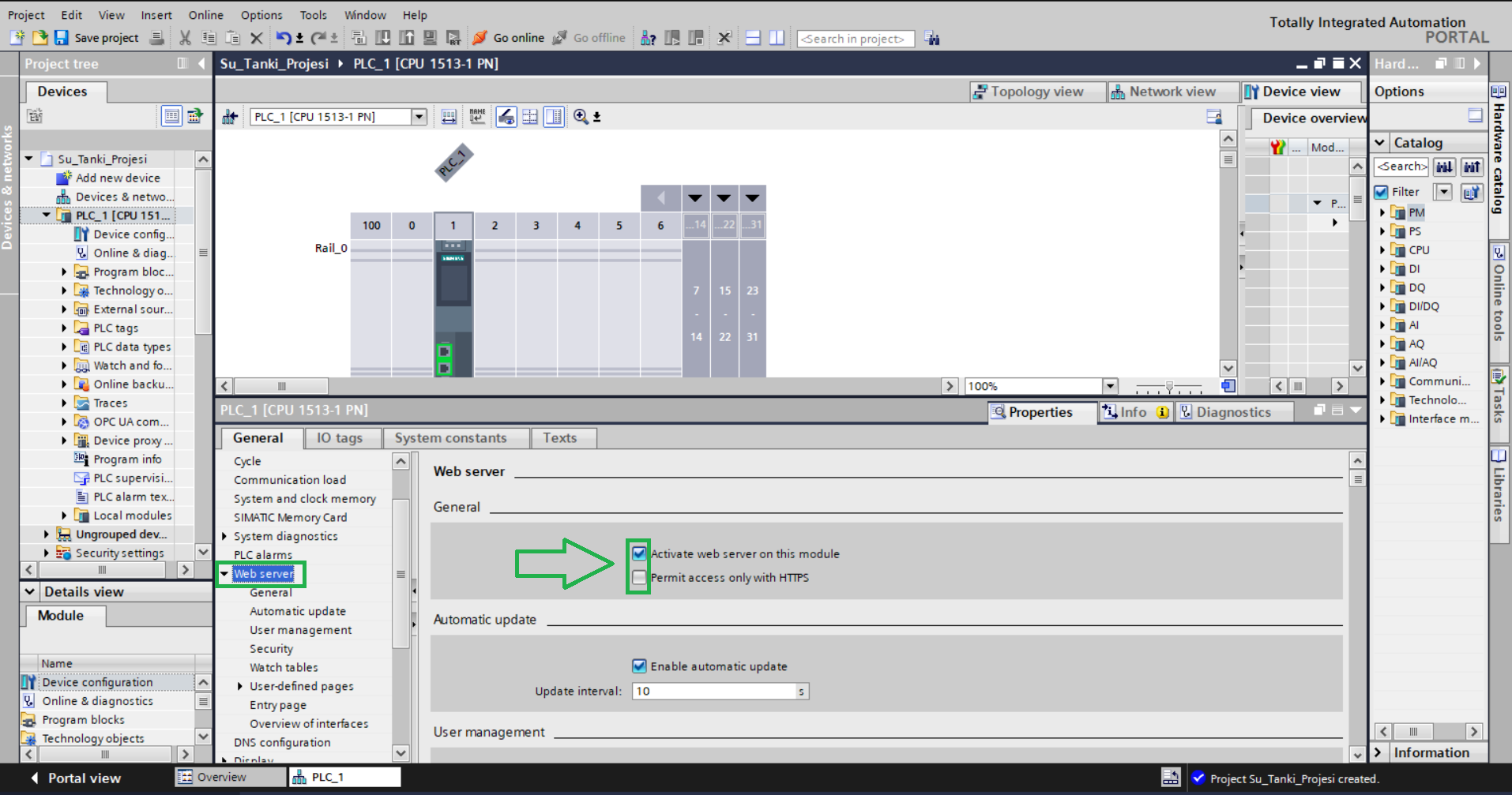
Task: Disable the Enable automatic update checkbox
Action: click(639, 666)
